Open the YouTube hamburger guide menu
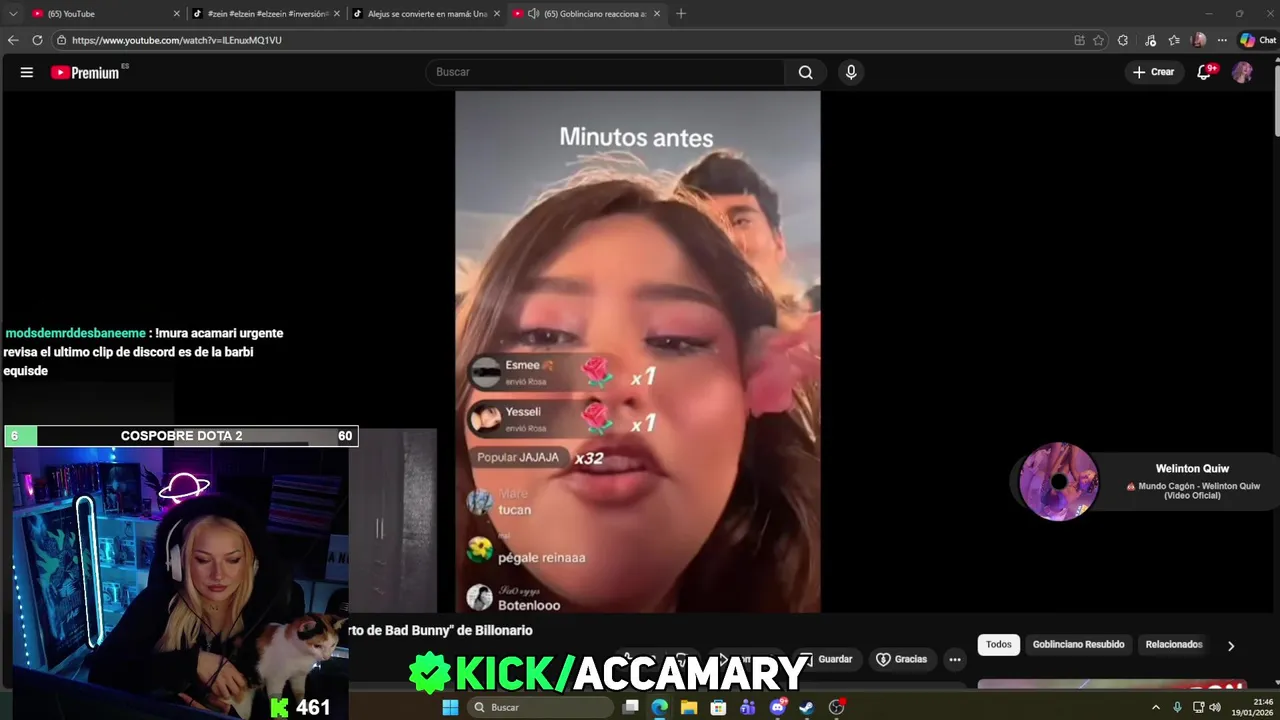1280x720 pixels. [x=27, y=72]
